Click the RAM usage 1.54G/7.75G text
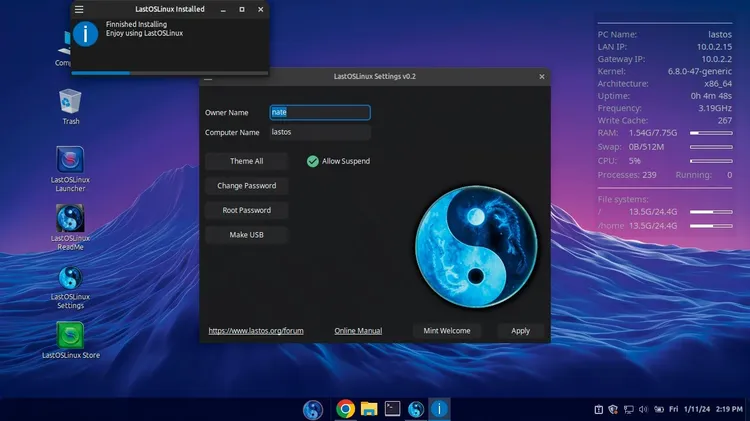This screenshot has width=750, height=421. (653, 133)
